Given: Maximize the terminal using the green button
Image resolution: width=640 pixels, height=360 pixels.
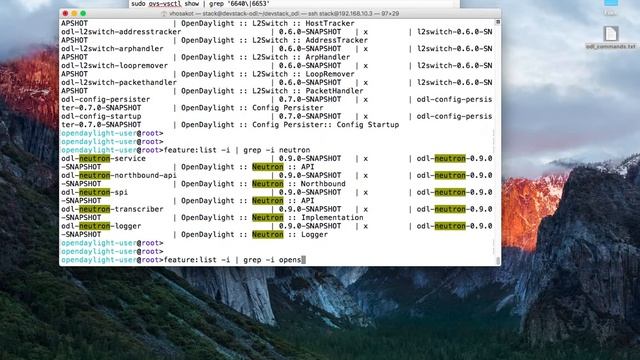Looking at the screenshot, I should coord(83,13).
